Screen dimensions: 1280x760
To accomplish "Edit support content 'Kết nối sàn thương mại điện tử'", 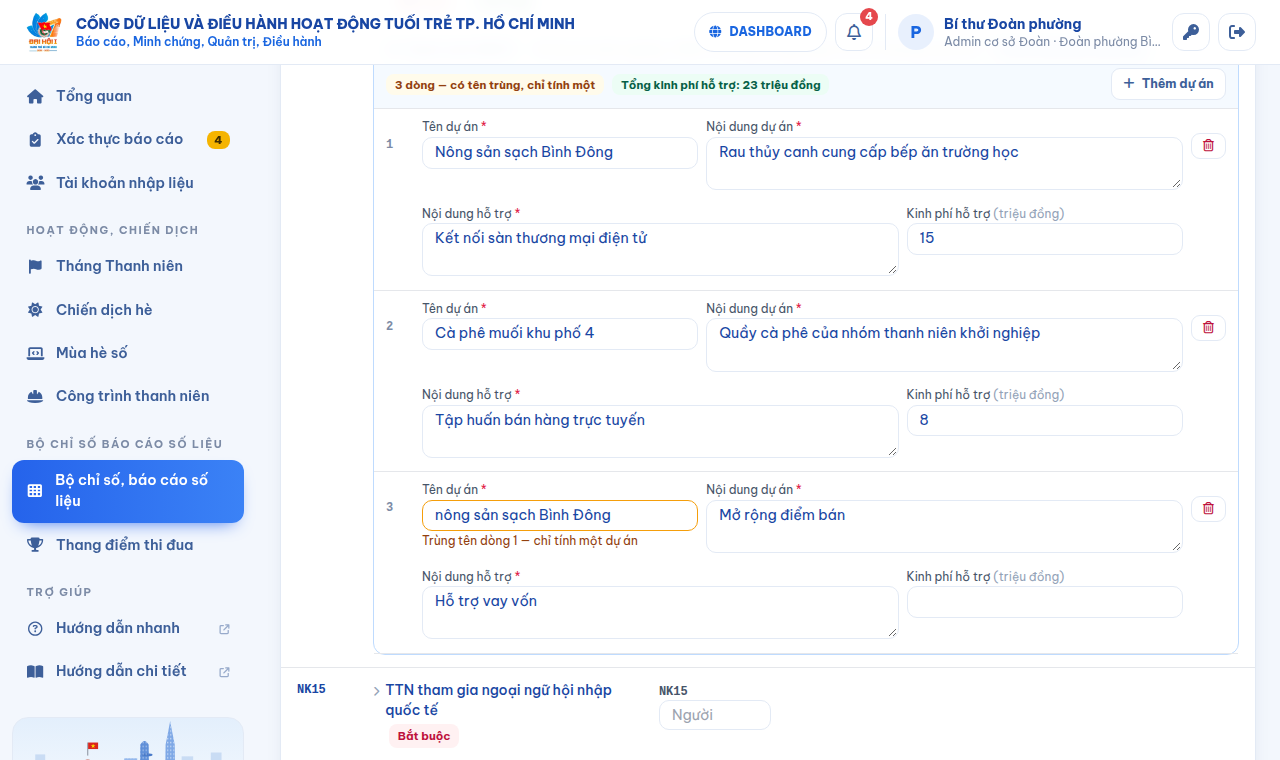I will [x=660, y=249].
